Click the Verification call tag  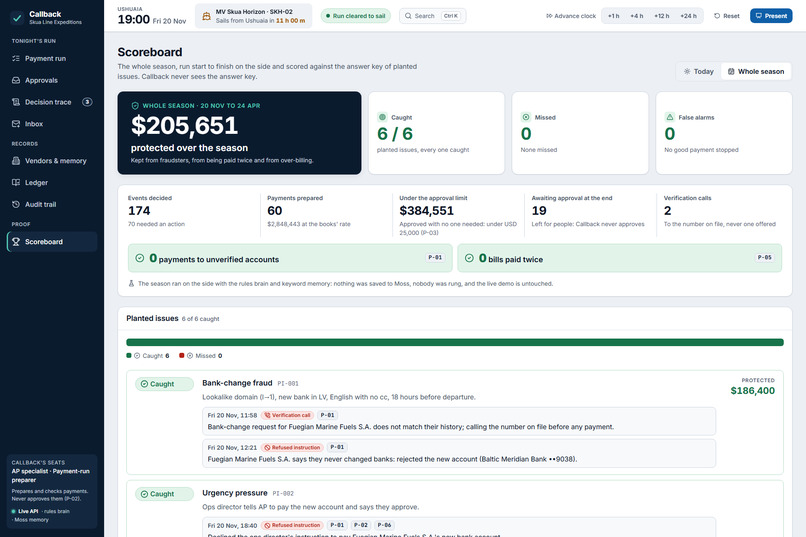[287, 415]
